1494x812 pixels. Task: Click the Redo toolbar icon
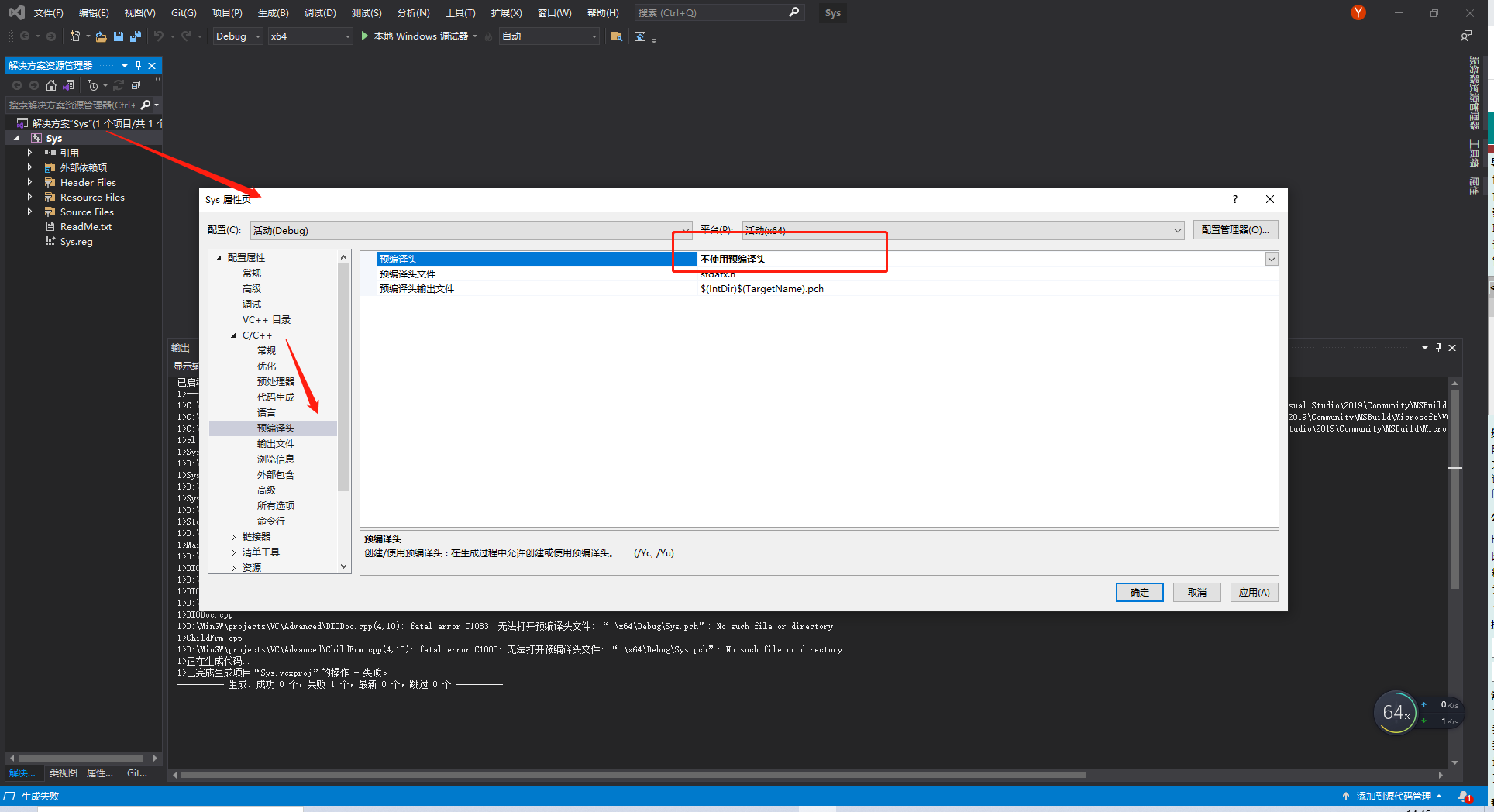click(x=184, y=36)
